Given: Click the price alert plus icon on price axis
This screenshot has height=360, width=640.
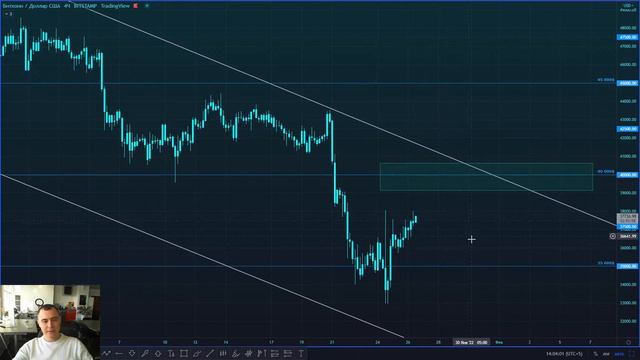Looking at the screenshot, I should [x=613, y=236].
